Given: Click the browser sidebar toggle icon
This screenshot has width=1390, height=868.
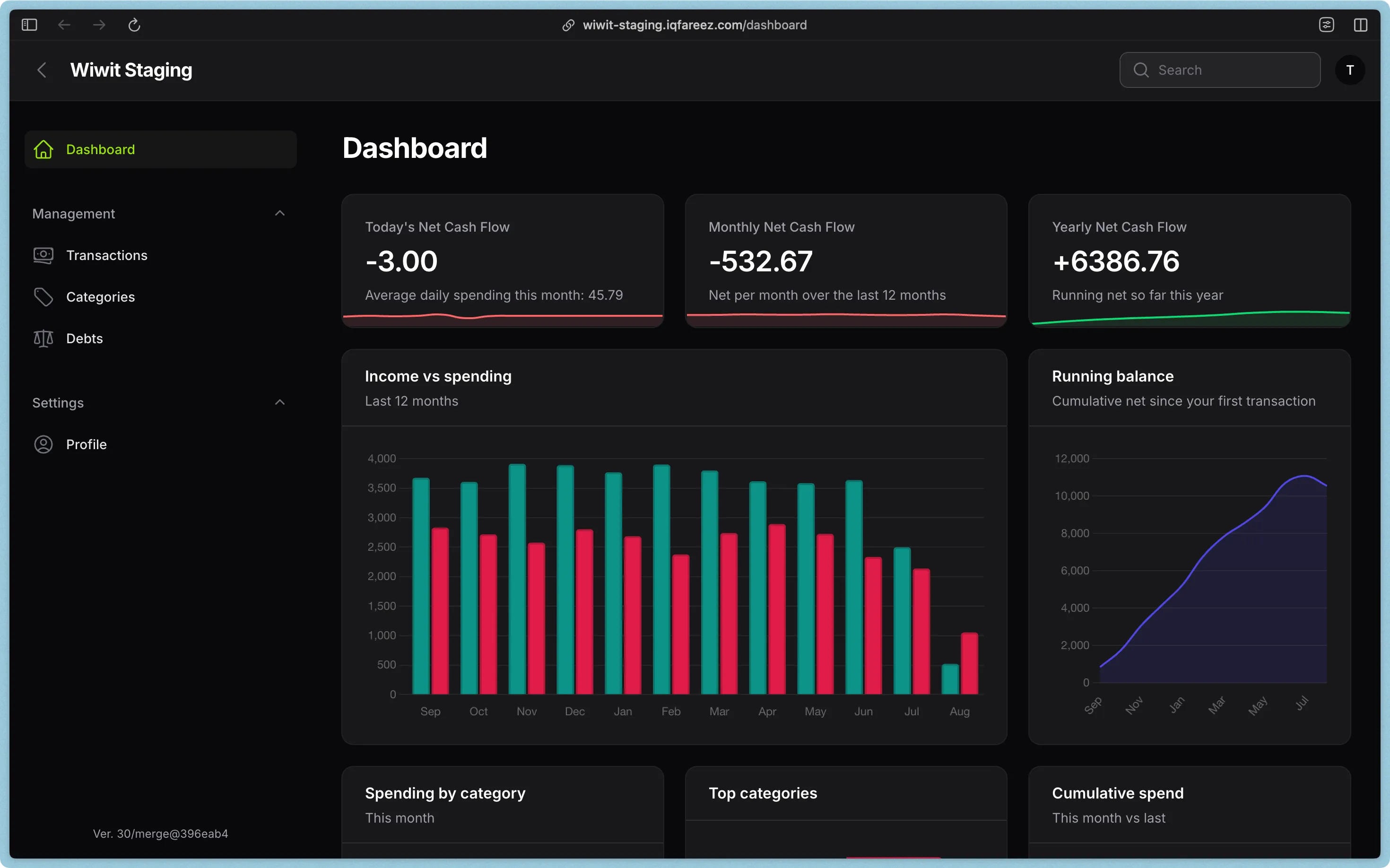Looking at the screenshot, I should coord(29,25).
